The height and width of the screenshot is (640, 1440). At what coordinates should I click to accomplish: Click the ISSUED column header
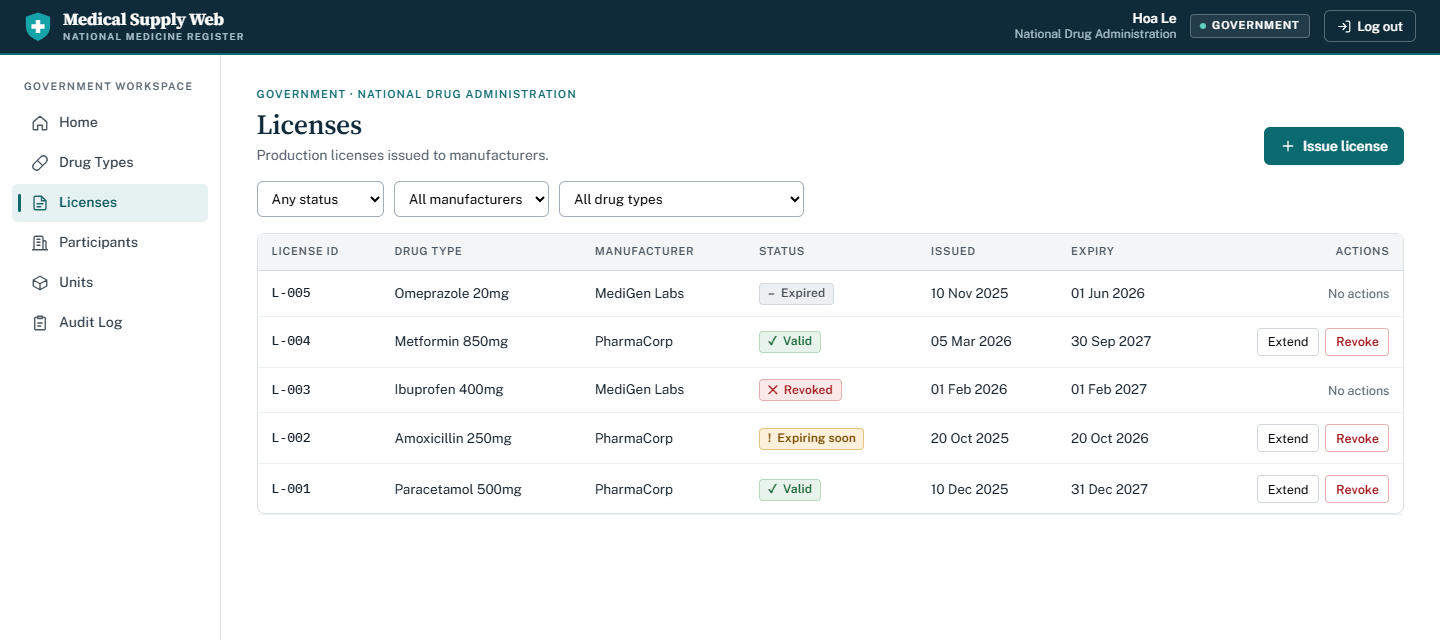(x=953, y=251)
